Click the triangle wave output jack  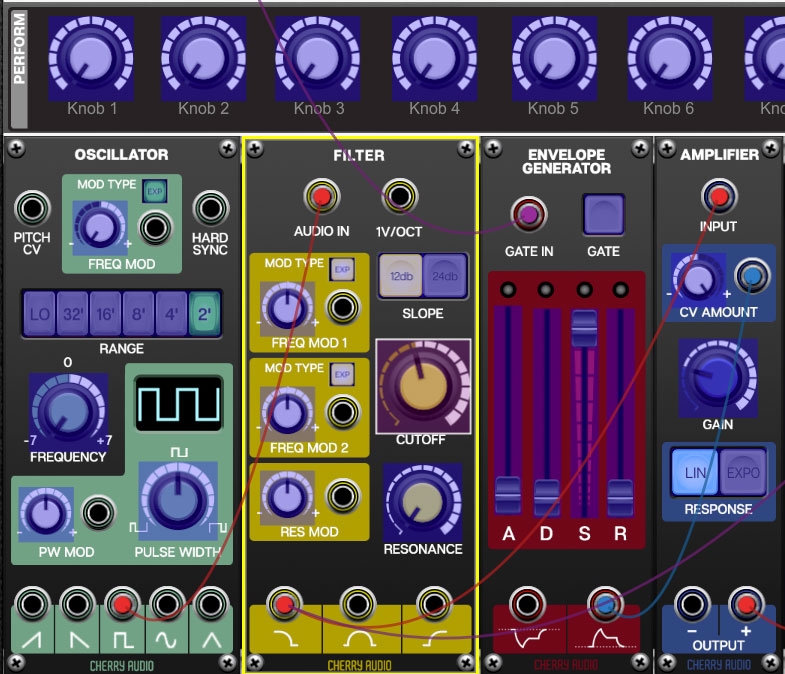pyautogui.click(x=211, y=604)
